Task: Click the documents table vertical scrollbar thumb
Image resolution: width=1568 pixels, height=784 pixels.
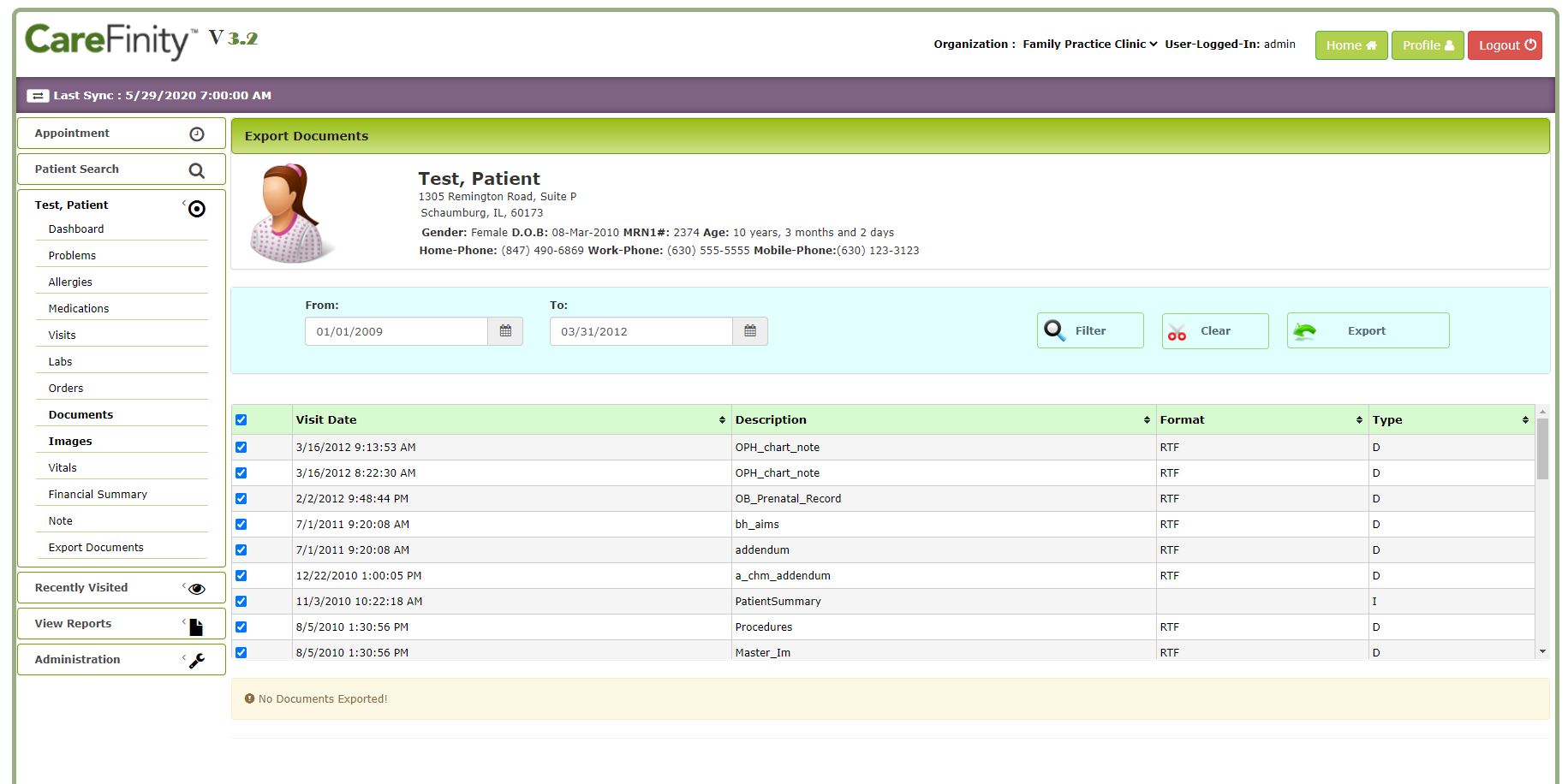Action: pos(1542,448)
